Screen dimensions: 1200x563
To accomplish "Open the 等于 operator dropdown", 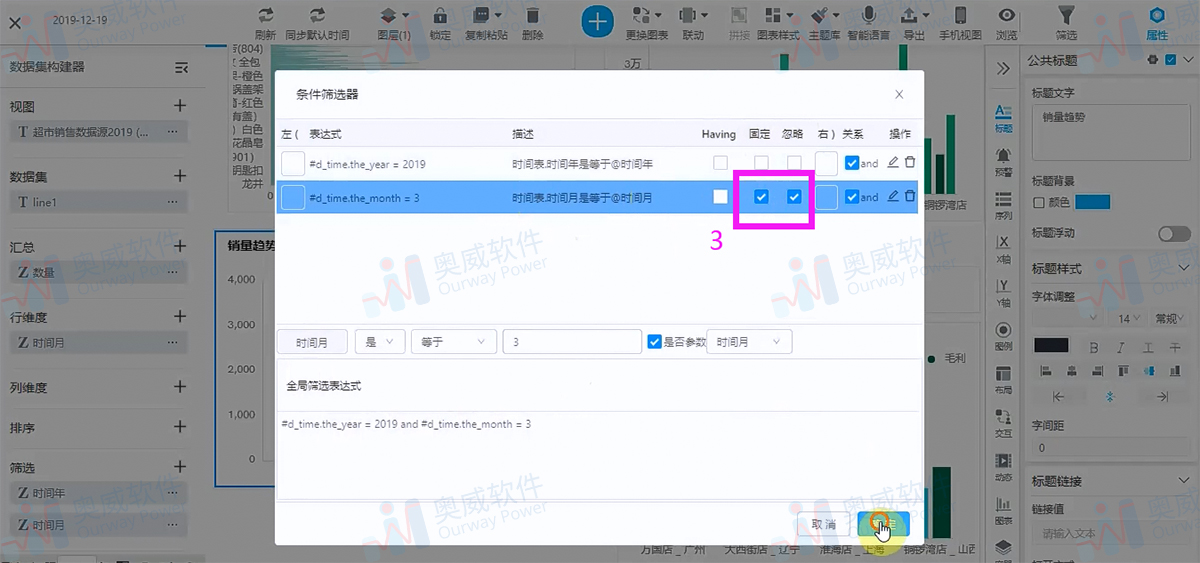I will [x=453, y=341].
